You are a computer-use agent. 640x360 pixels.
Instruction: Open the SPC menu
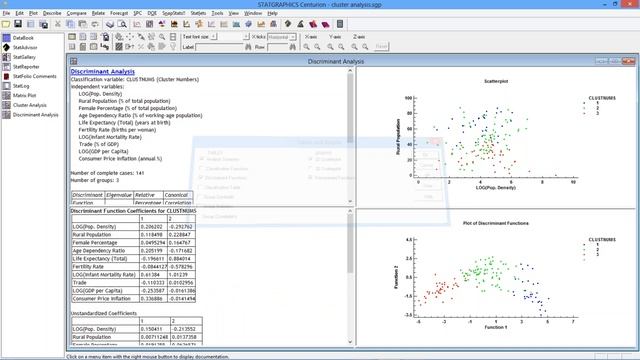pyautogui.click(x=138, y=13)
